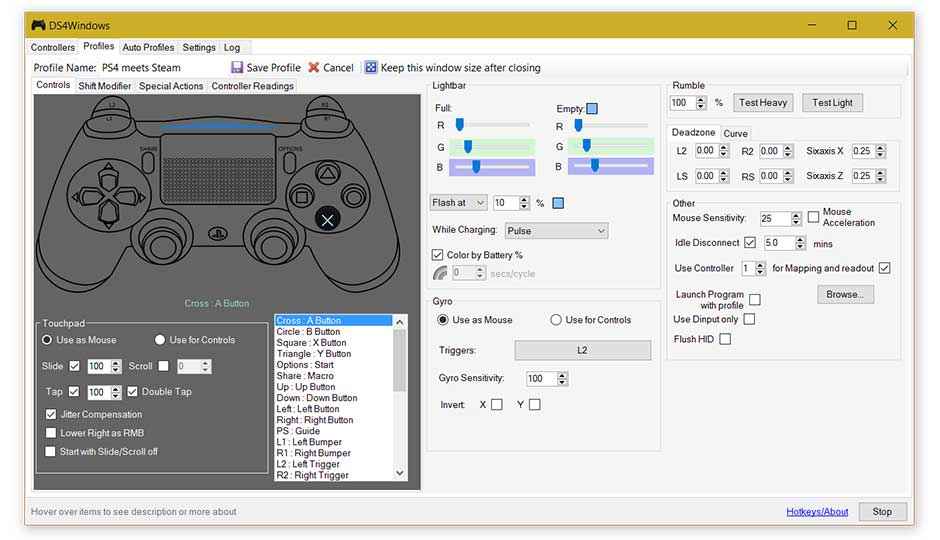Screen dimensions: 940x540
Task: Click the Share button on controller image
Action: pyautogui.click(x=148, y=162)
